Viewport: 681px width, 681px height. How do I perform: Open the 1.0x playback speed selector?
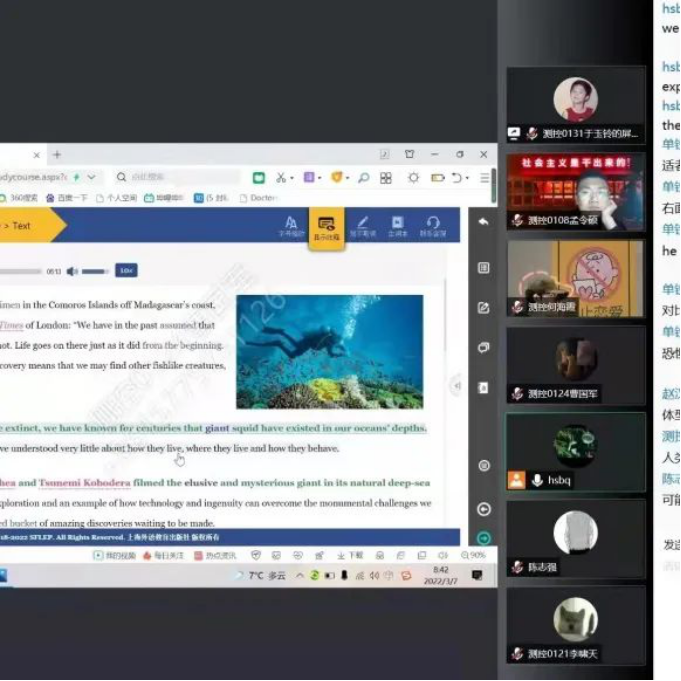[125, 271]
